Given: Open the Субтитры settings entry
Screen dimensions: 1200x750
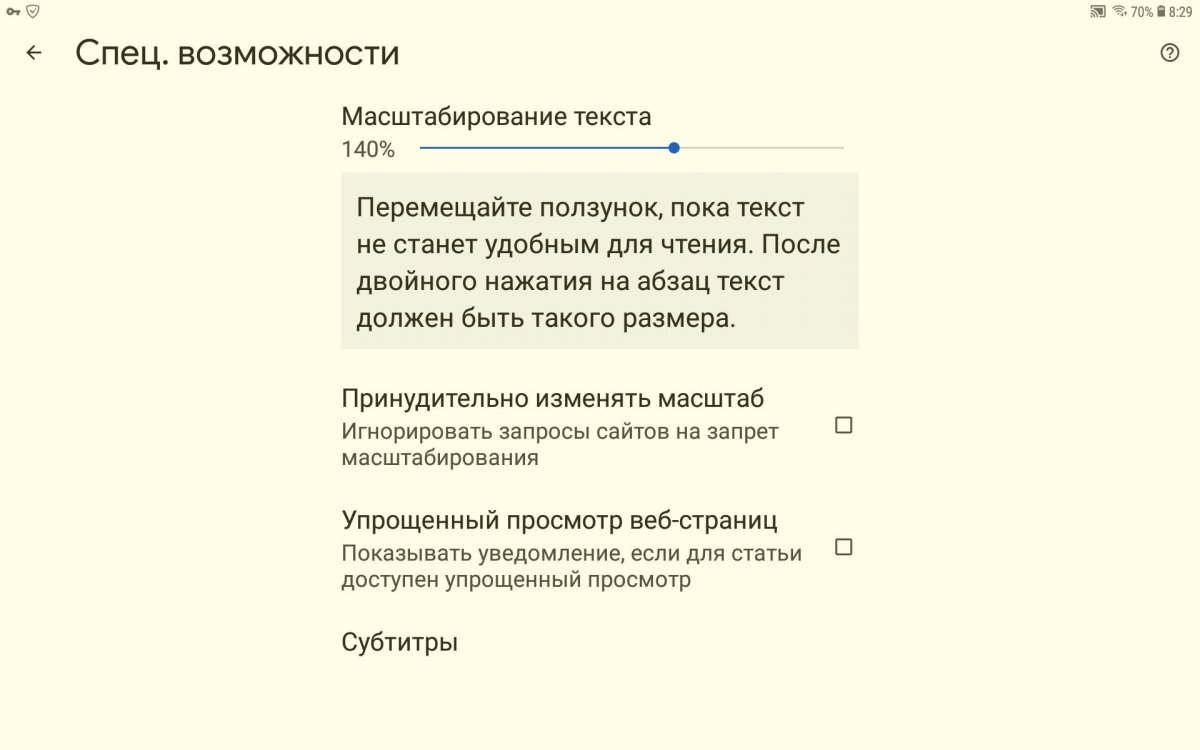Looking at the screenshot, I should (400, 642).
